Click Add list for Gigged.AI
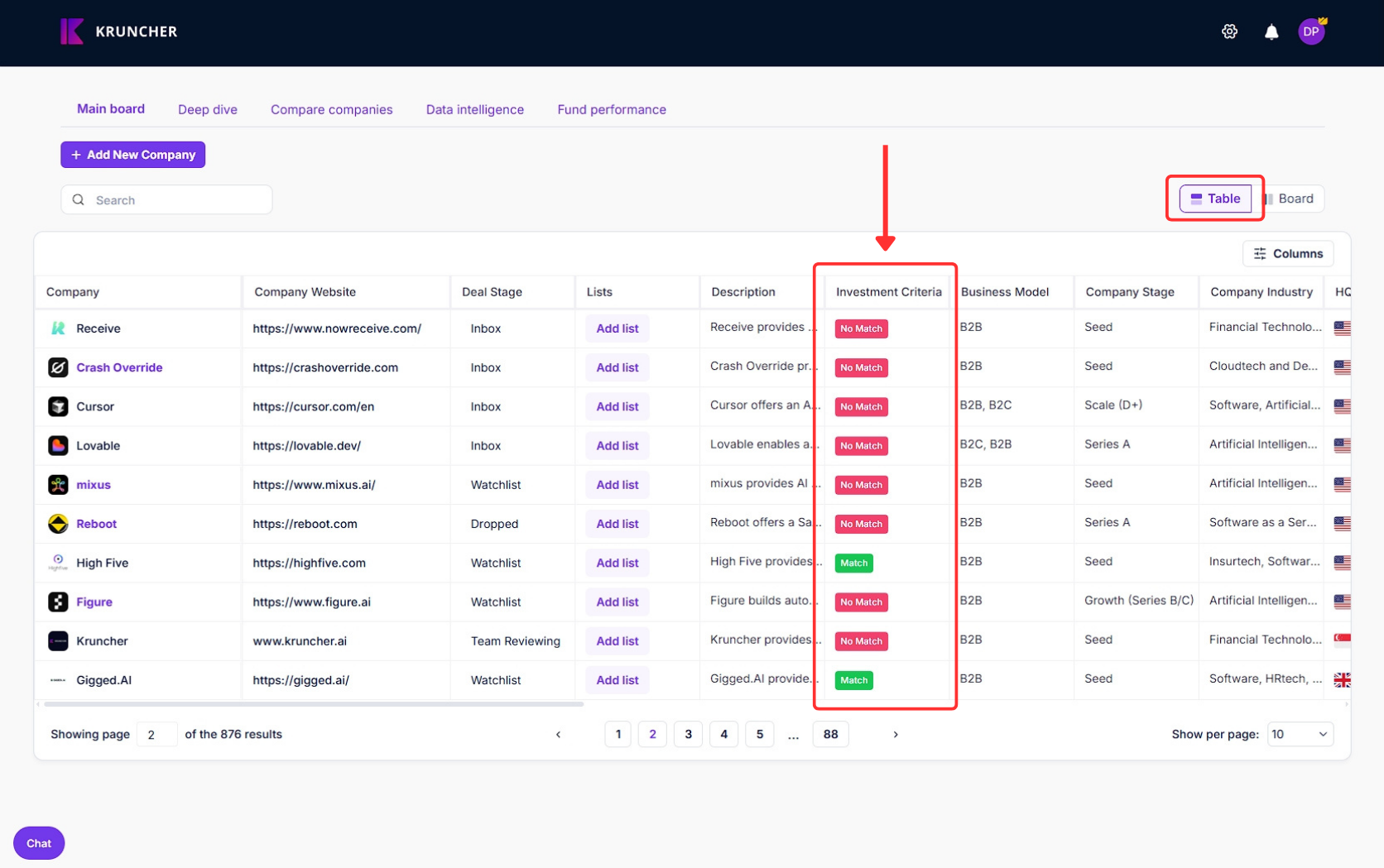Screen dimensions: 1384x868 [x=618, y=680]
